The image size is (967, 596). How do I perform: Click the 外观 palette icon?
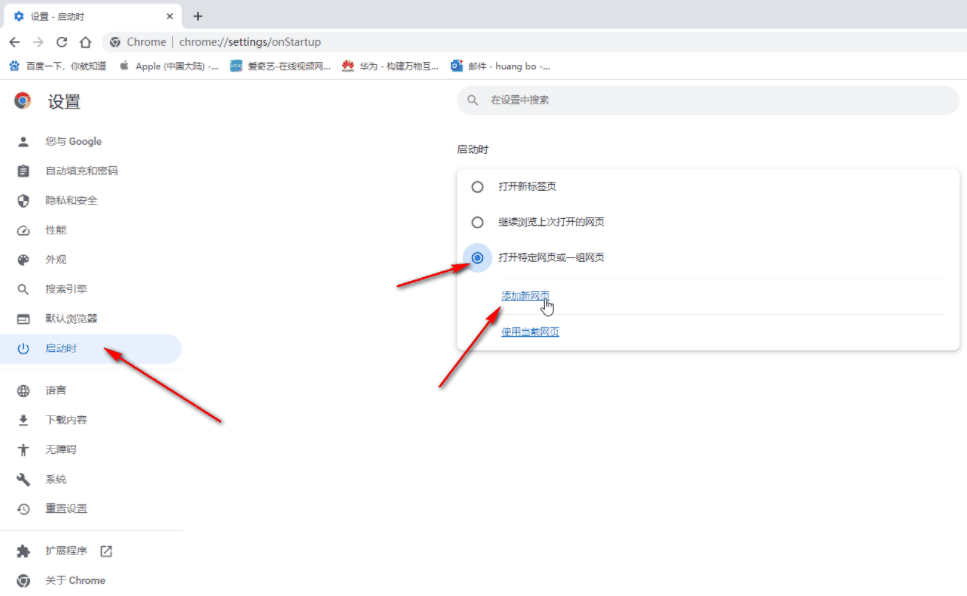(x=23, y=259)
